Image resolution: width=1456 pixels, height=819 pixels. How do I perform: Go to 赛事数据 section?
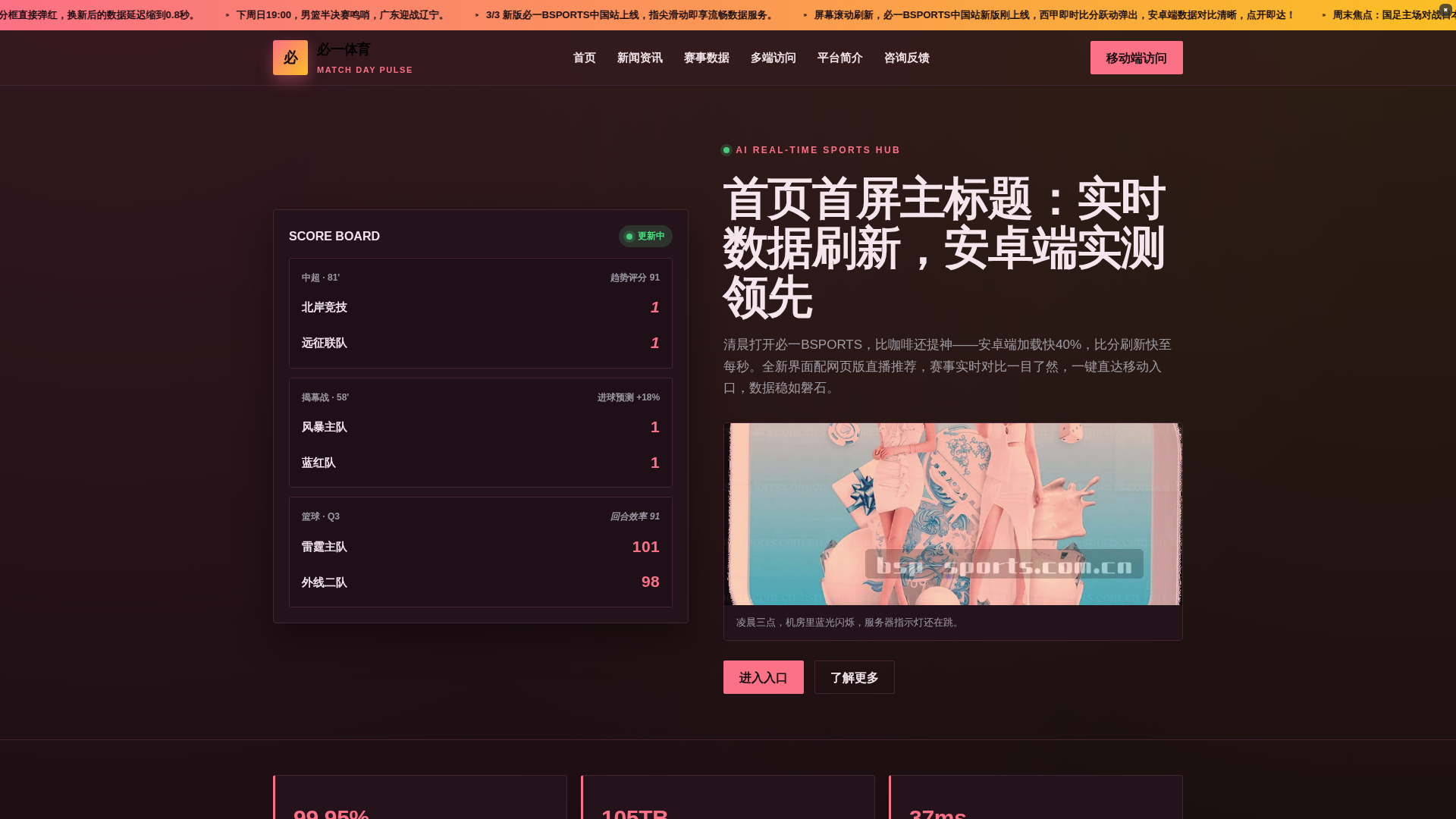(707, 58)
